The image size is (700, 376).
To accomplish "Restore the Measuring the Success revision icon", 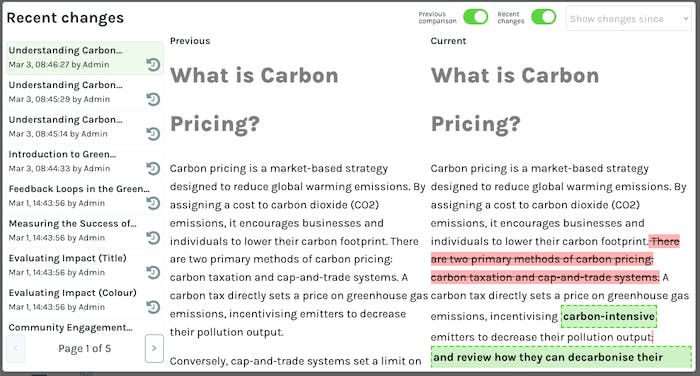I will tap(153, 238).
